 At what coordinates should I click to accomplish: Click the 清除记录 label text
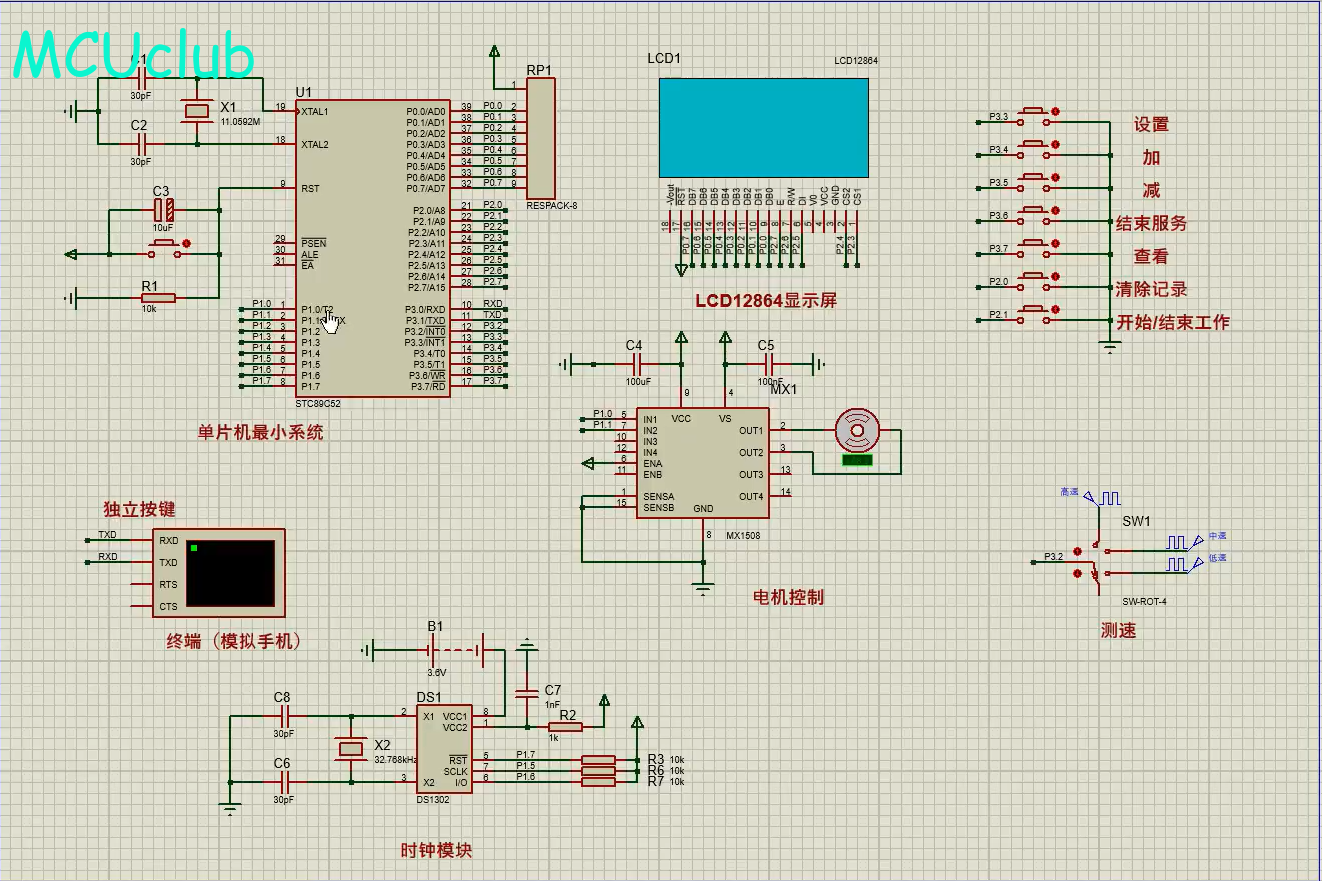point(1152,289)
